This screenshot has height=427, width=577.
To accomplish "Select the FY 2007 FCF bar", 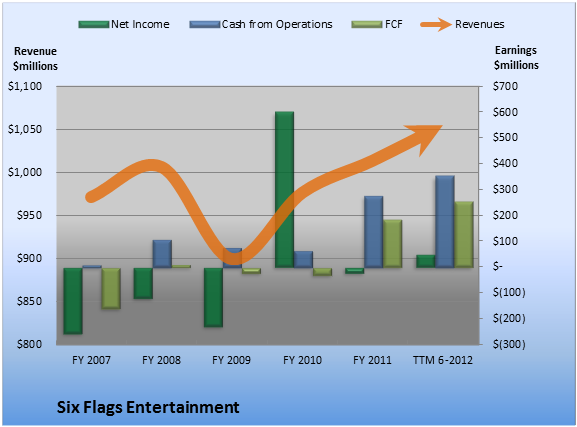I will click(x=111, y=288).
